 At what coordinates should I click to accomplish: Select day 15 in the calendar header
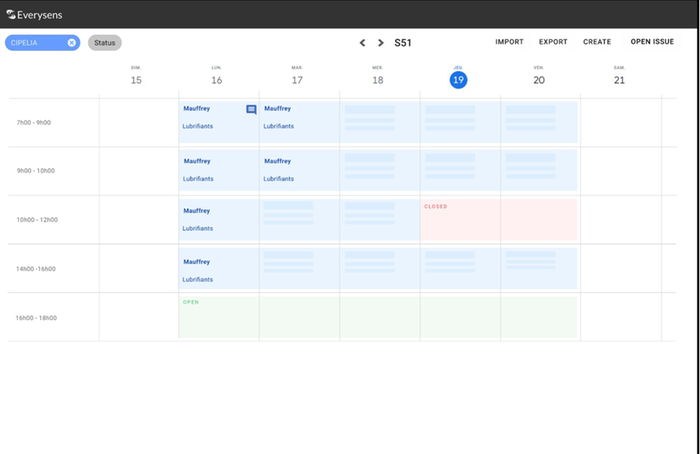[x=136, y=80]
